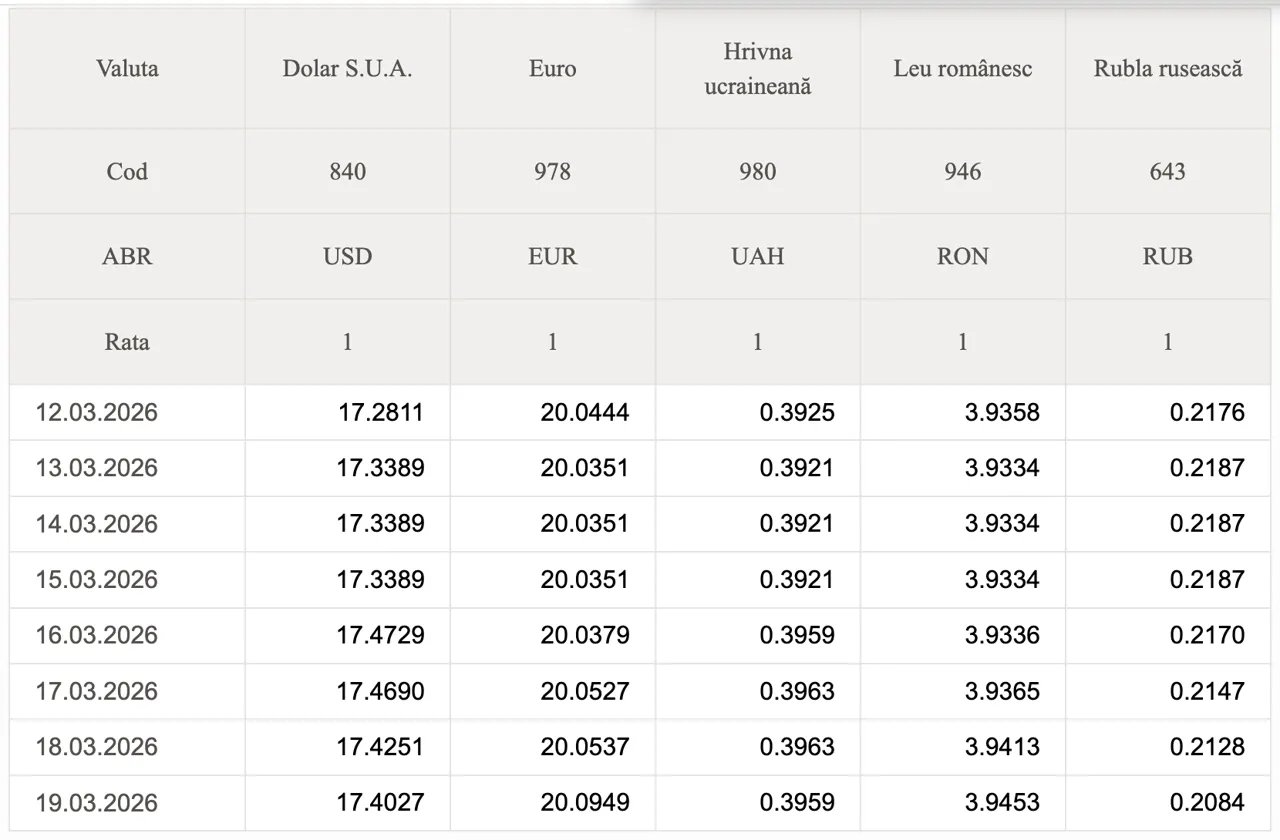This screenshot has height=840, width=1280.
Task: Select the 12.03.2026 date row
Action: click(97, 412)
